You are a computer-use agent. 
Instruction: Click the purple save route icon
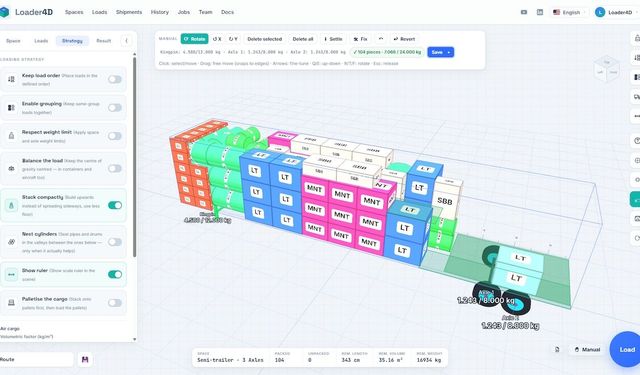tap(85, 359)
